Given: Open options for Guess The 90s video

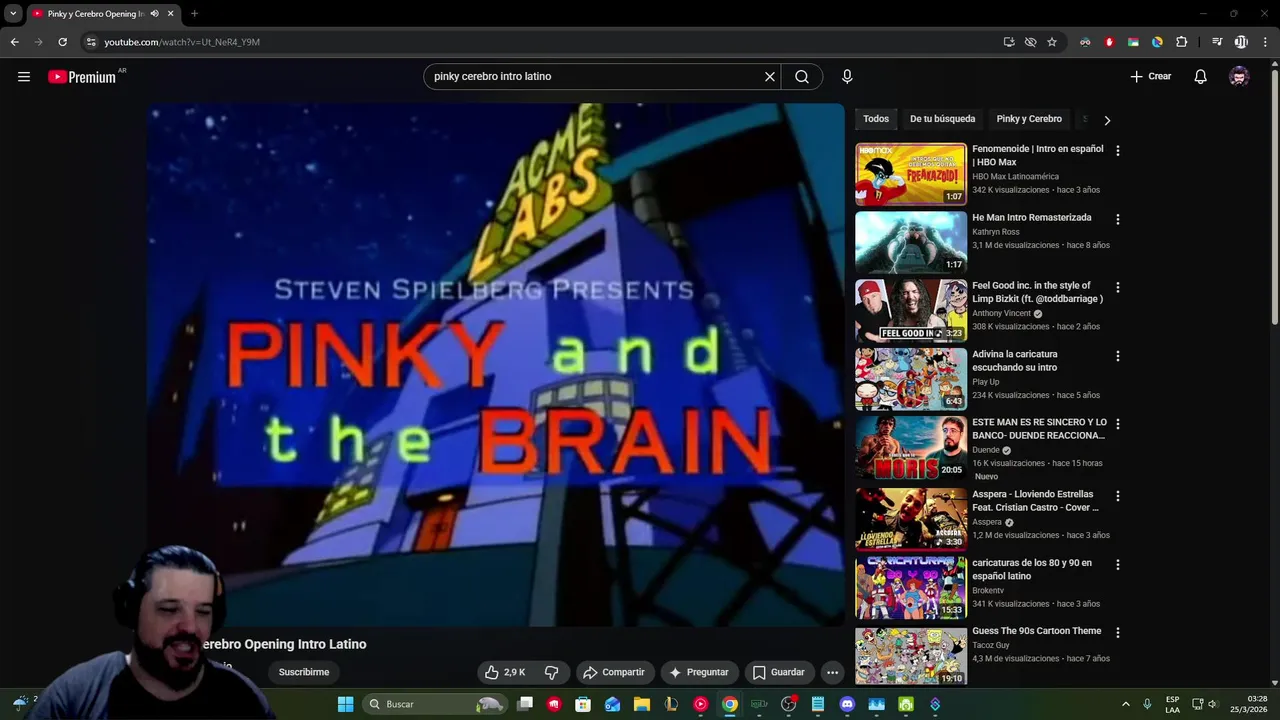Looking at the screenshot, I should click(1118, 633).
